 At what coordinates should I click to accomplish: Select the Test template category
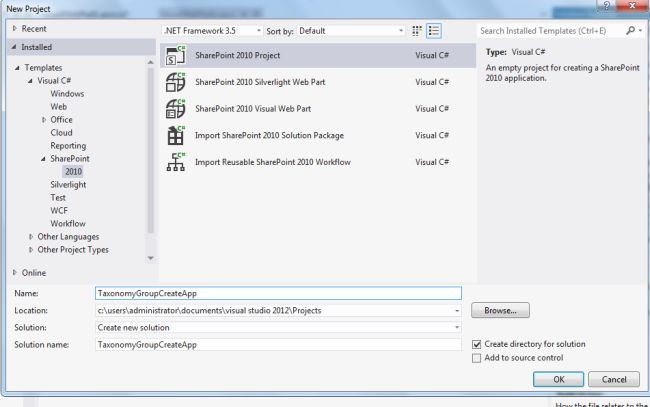58,198
